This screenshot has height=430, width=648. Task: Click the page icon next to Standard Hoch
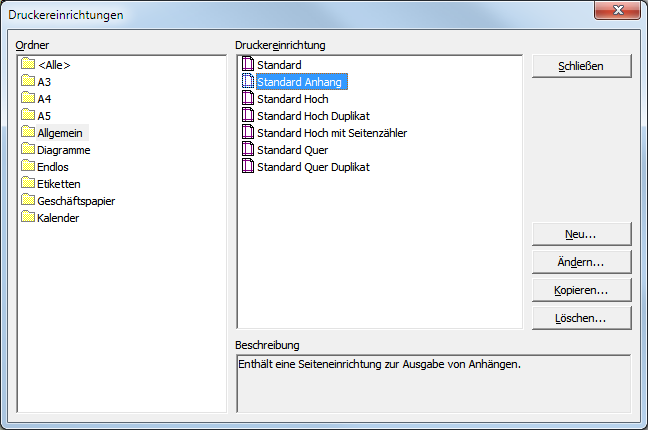(248, 99)
